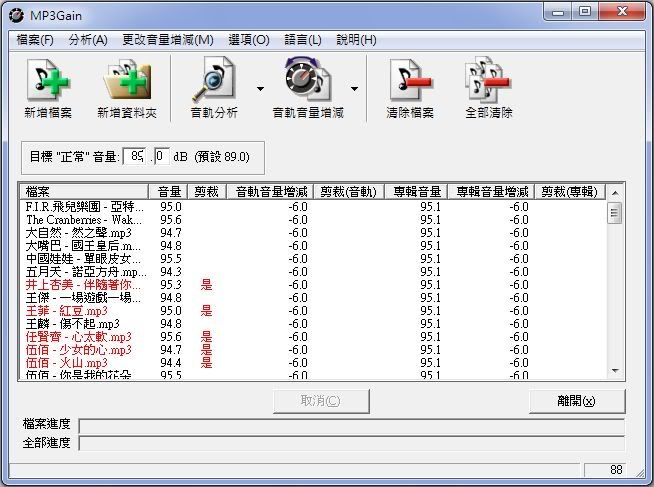Select the 大嘴巴 - 國王皇后 row
654x487 pixels.
(x=313, y=246)
